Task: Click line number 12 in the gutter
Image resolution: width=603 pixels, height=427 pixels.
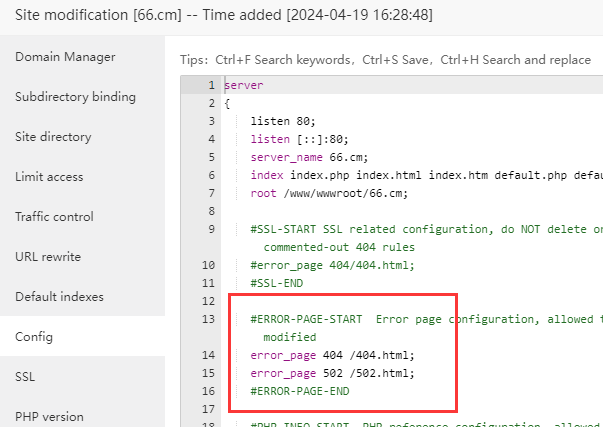Action: 208,301
